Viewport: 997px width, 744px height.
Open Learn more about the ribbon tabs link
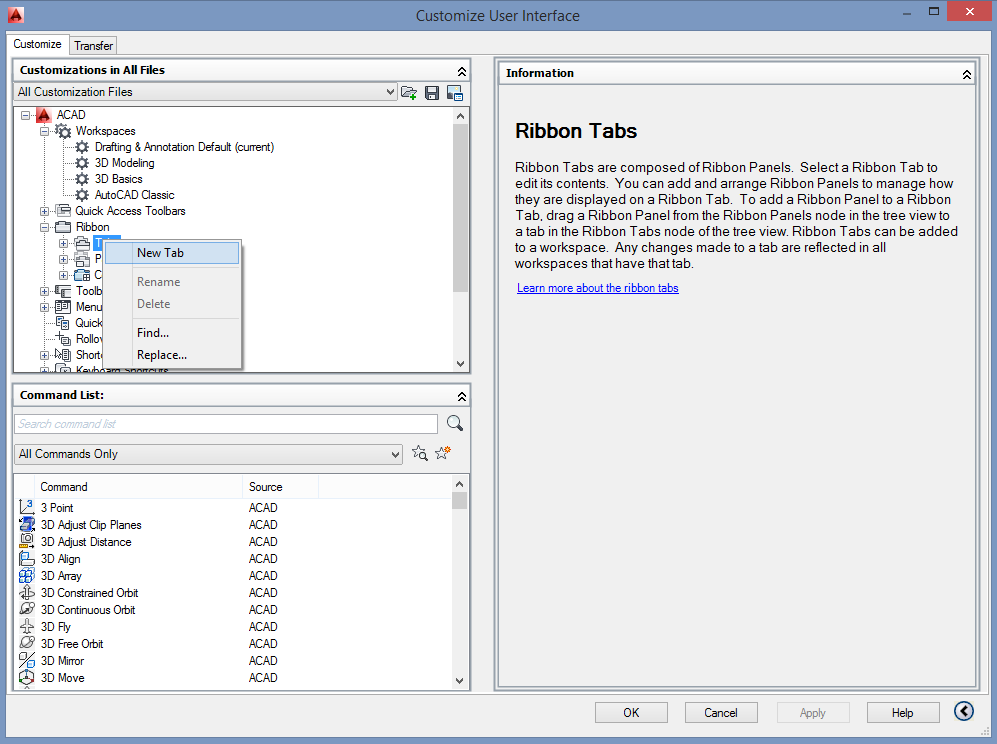(x=597, y=288)
